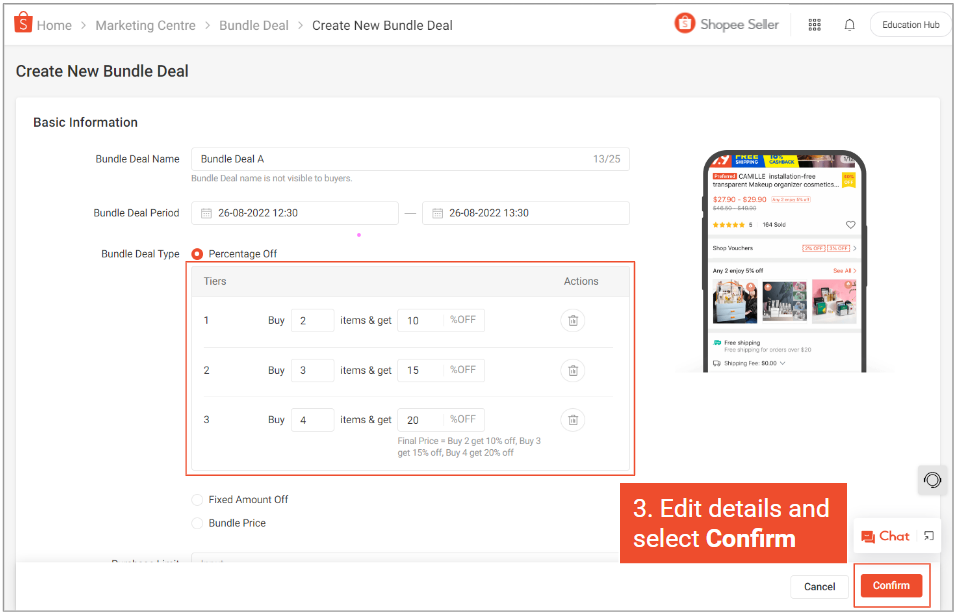Delete Tier 1 using its trash icon
This screenshot has width=956, height=613.
[x=572, y=320]
